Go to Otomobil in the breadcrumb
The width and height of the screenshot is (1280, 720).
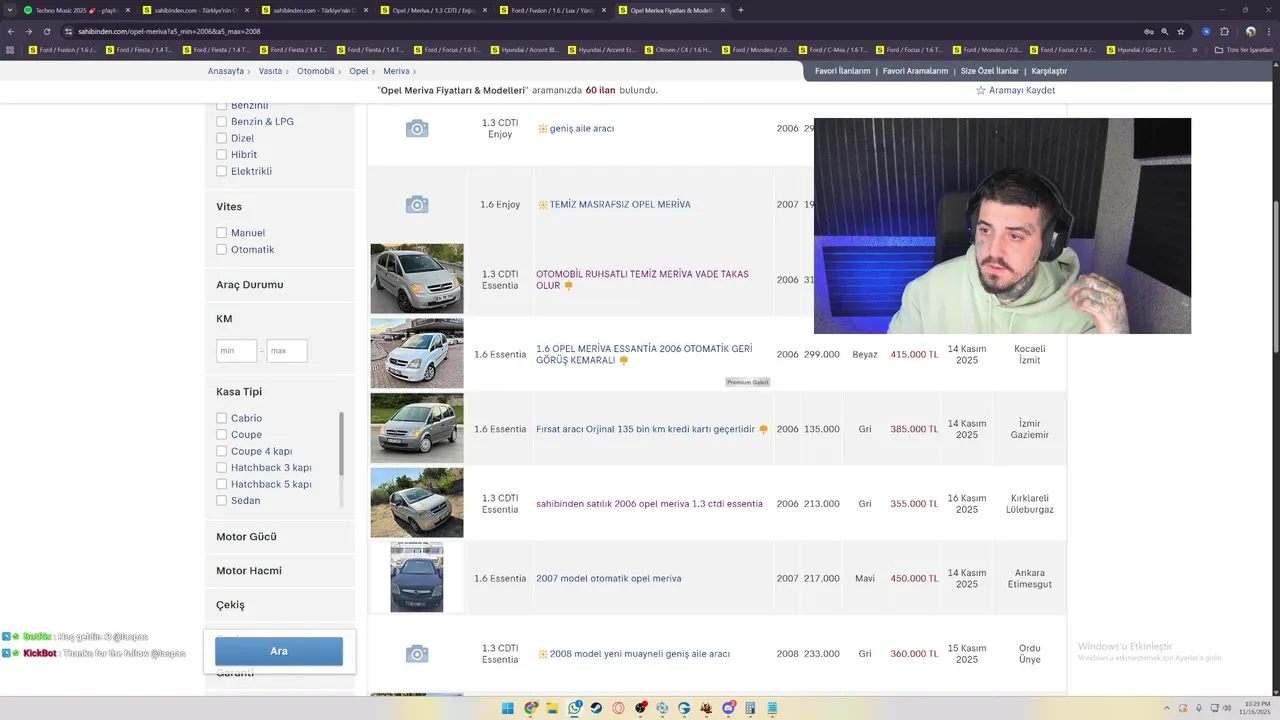[x=316, y=71]
